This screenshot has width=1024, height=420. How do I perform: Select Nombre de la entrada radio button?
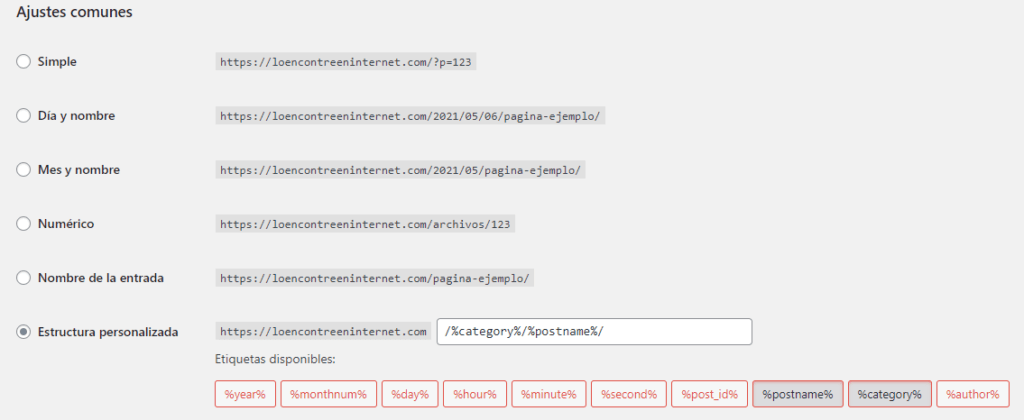[x=24, y=278]
